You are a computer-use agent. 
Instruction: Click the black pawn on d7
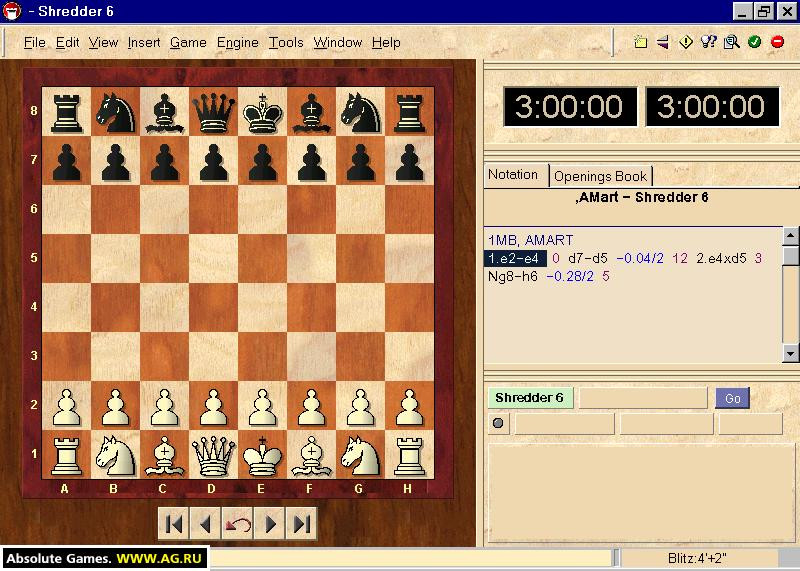pos(213,161)
